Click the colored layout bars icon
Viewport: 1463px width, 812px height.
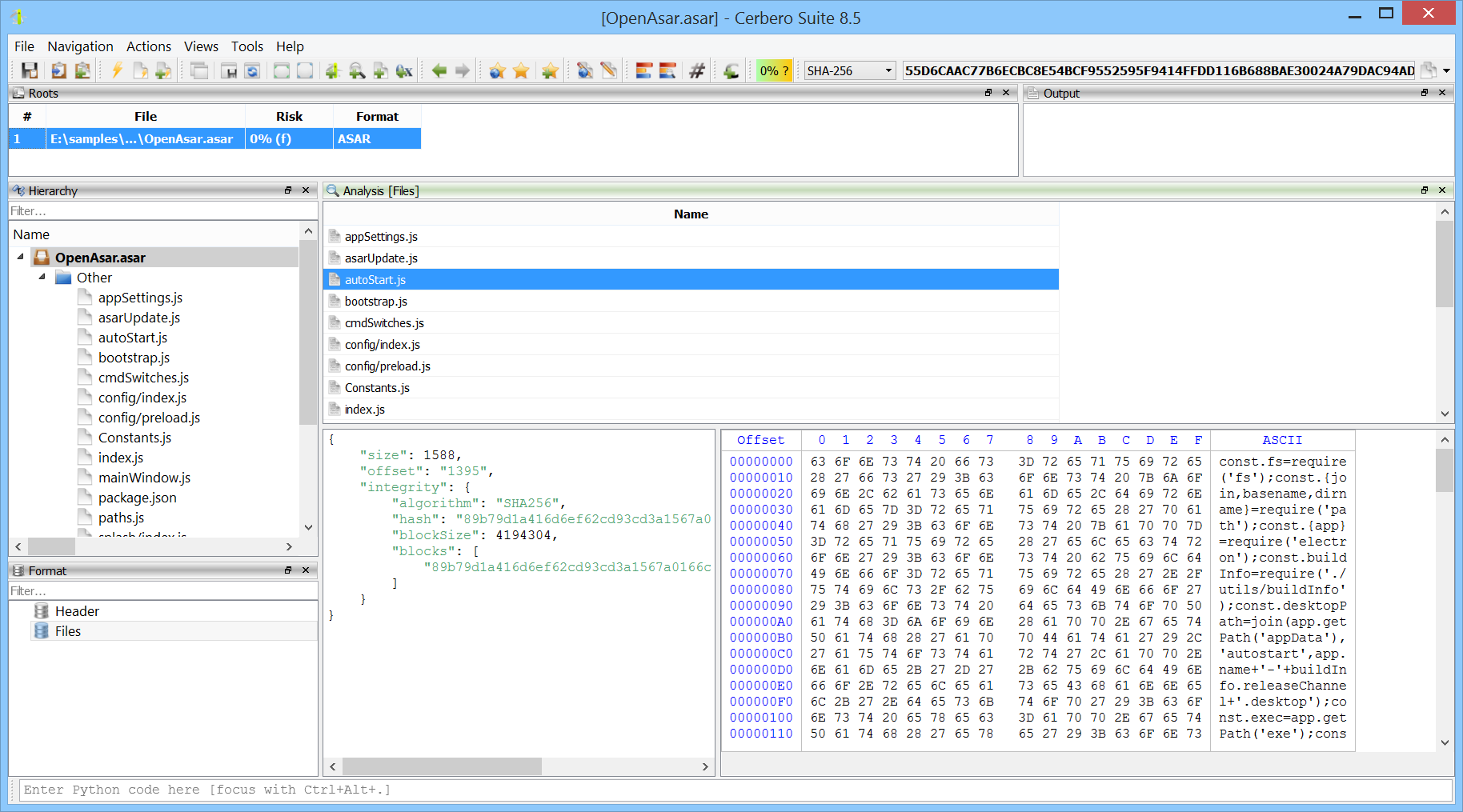pyautogui.click(x=644, y=70)
